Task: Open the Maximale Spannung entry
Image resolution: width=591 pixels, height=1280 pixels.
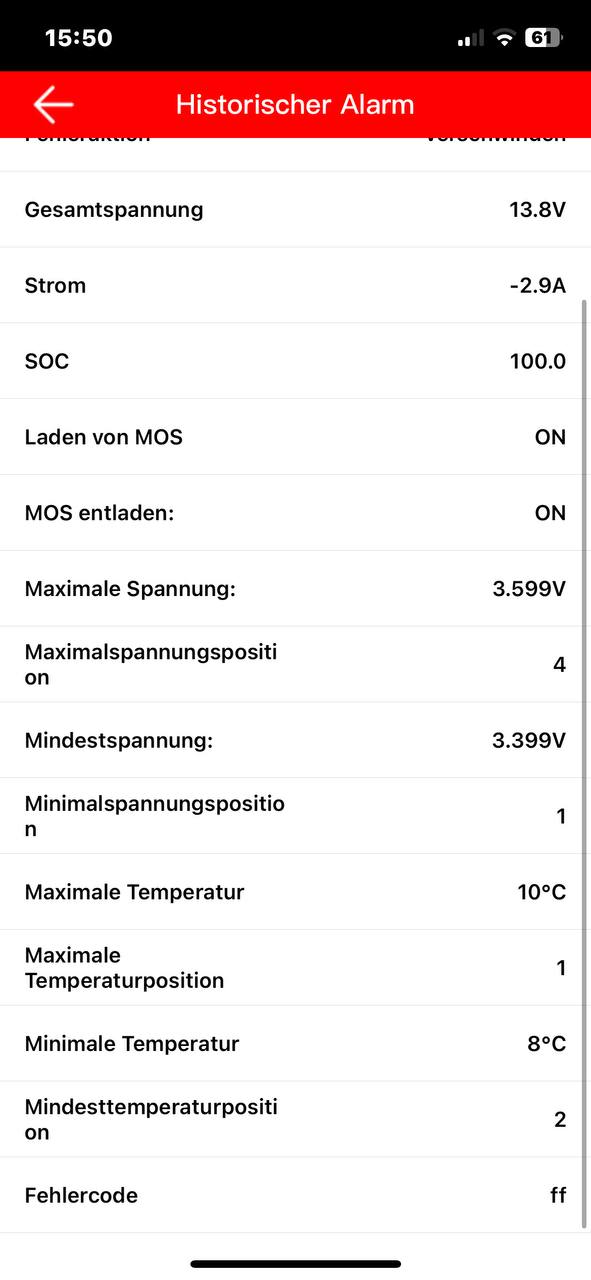Action: tap(295, 589)
